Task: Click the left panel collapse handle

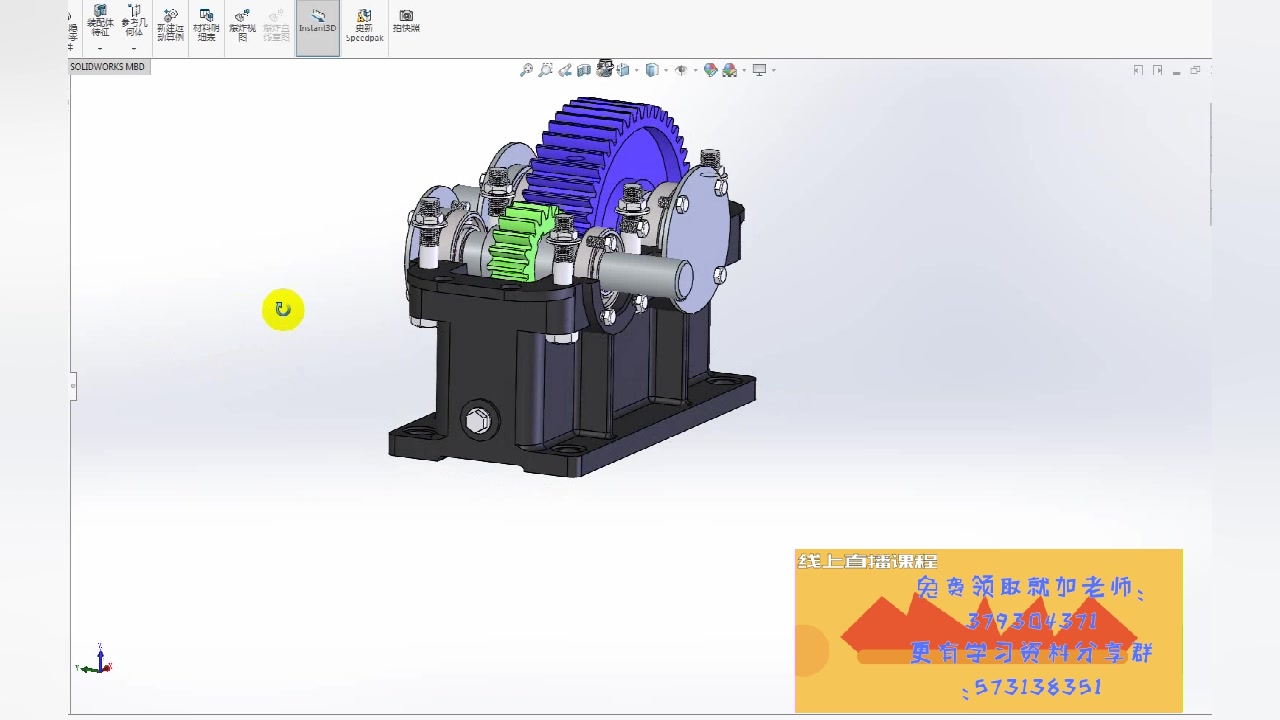Action: coord(73,386)
